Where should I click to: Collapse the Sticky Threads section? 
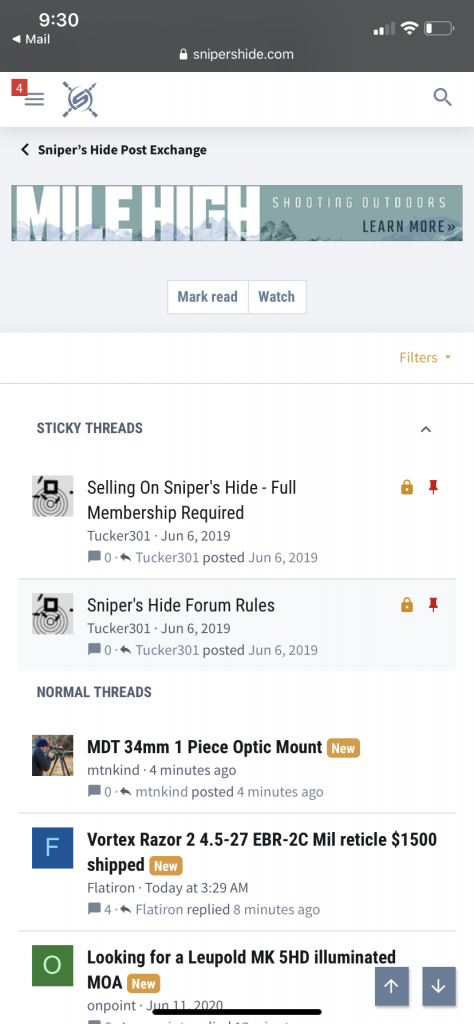(426, 429)
